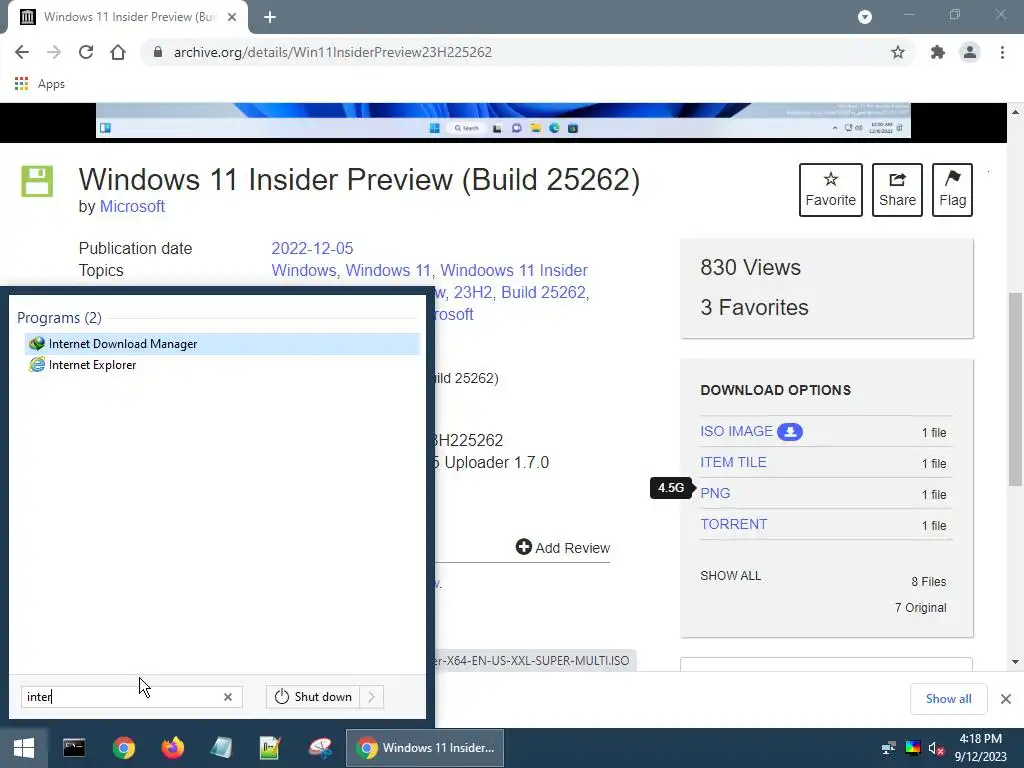This screenshot has height=768, width=1024.
Task: Click the Windows 11 screenshot preview image
Action: pos(503,121)
